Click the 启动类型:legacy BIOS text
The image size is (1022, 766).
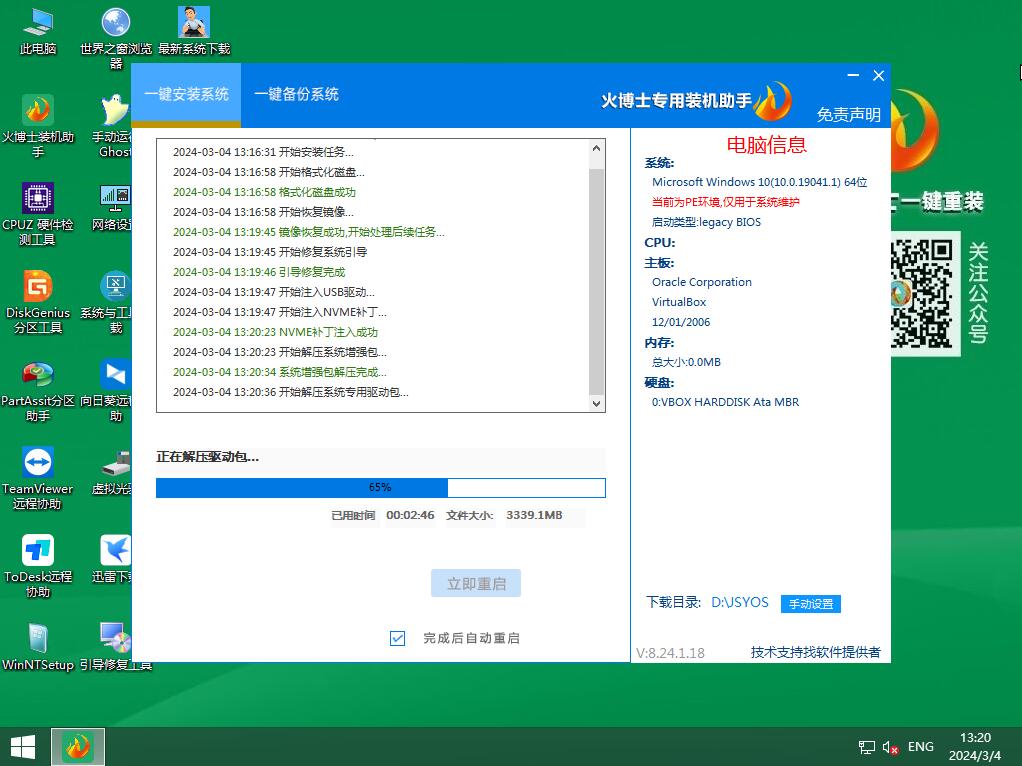(x=707, y=222)
